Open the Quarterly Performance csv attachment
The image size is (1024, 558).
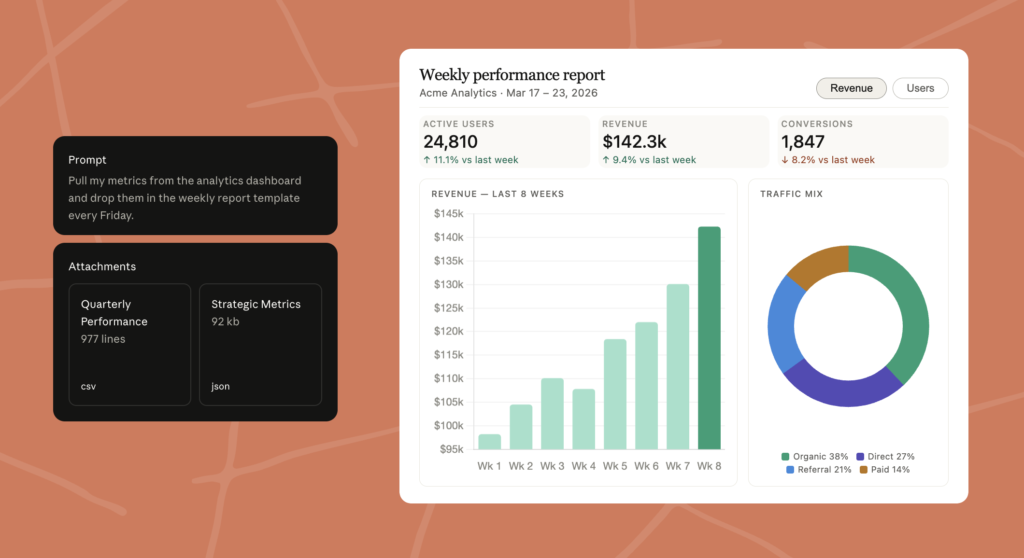coord(130,344)
